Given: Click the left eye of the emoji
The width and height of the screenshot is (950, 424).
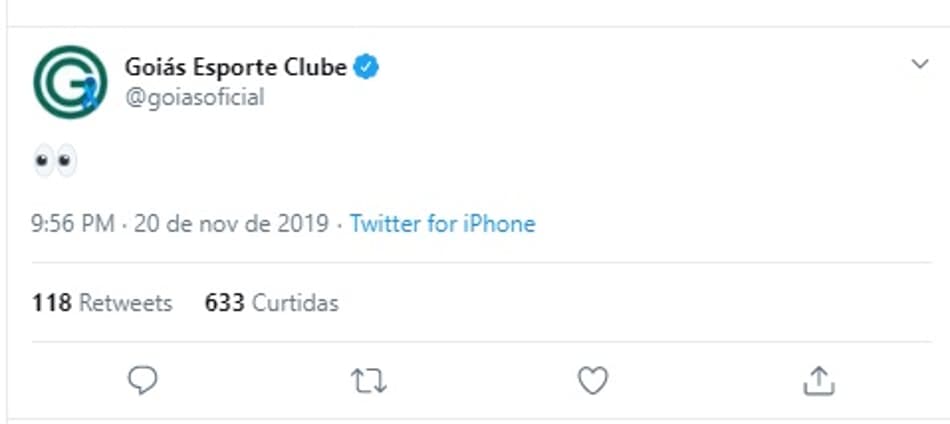Looking at the screenshot, I should (x=43, y=161).
